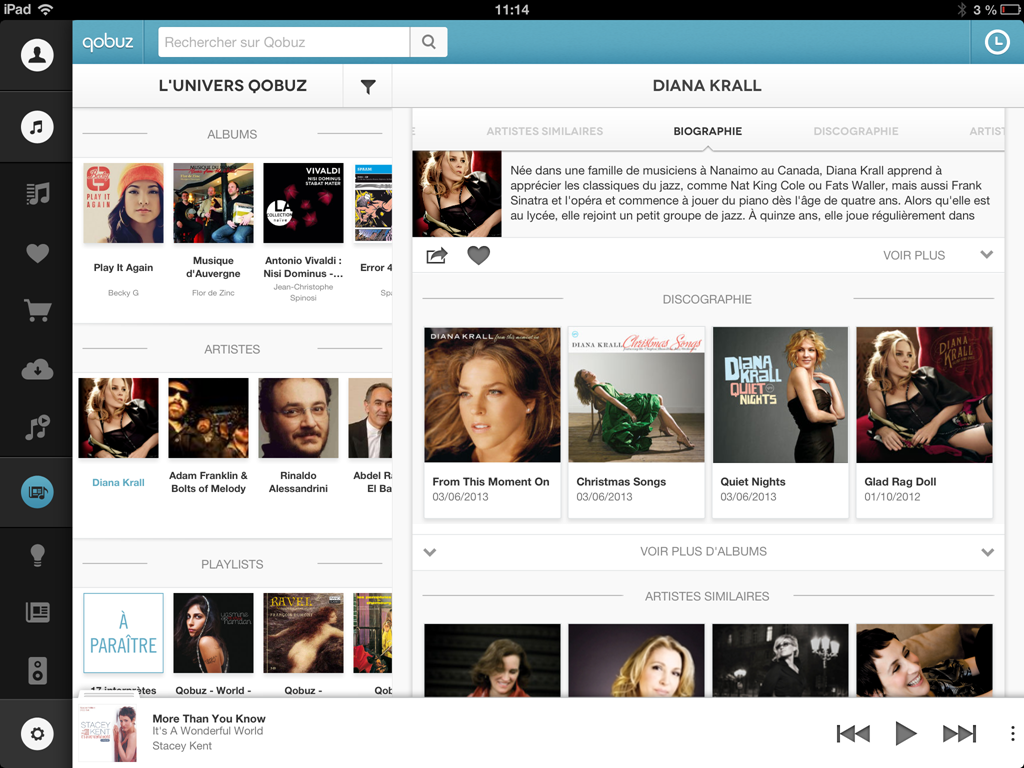The height and width of the screenshot is (768, 1024).
Task: Click the Flor de Zinc artist text
Action: pyautogui.click(x=213, y=293)
